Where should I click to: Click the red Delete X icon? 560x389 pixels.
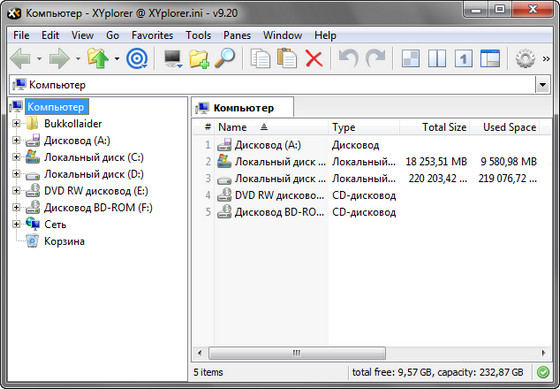coord(314,59)
